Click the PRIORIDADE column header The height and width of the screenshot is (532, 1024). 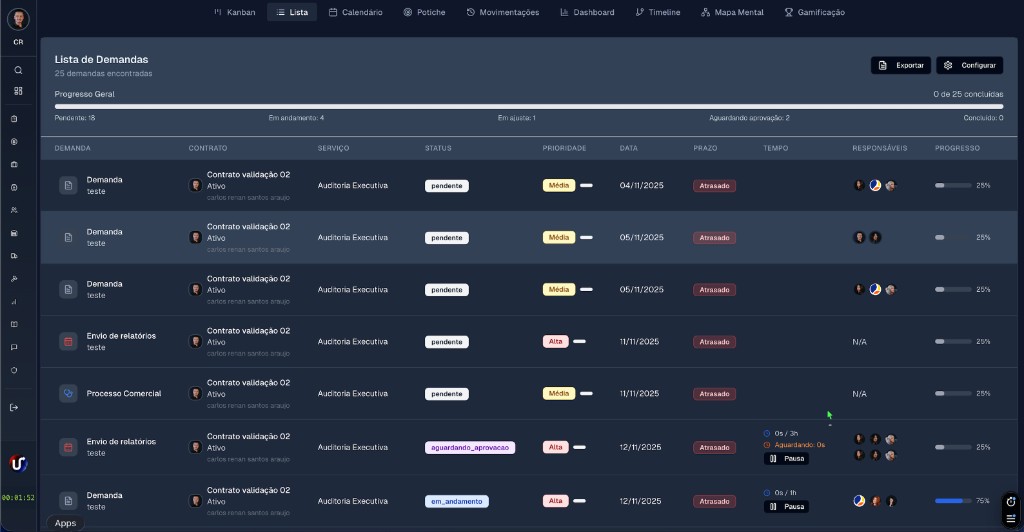pyautogui.click(x=564, y=148)
